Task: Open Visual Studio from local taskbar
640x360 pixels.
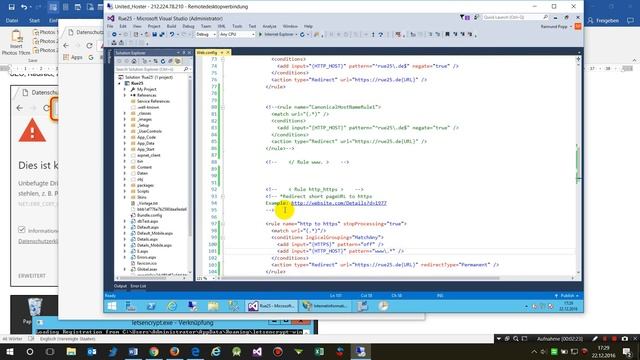Action: click(257, 352)
